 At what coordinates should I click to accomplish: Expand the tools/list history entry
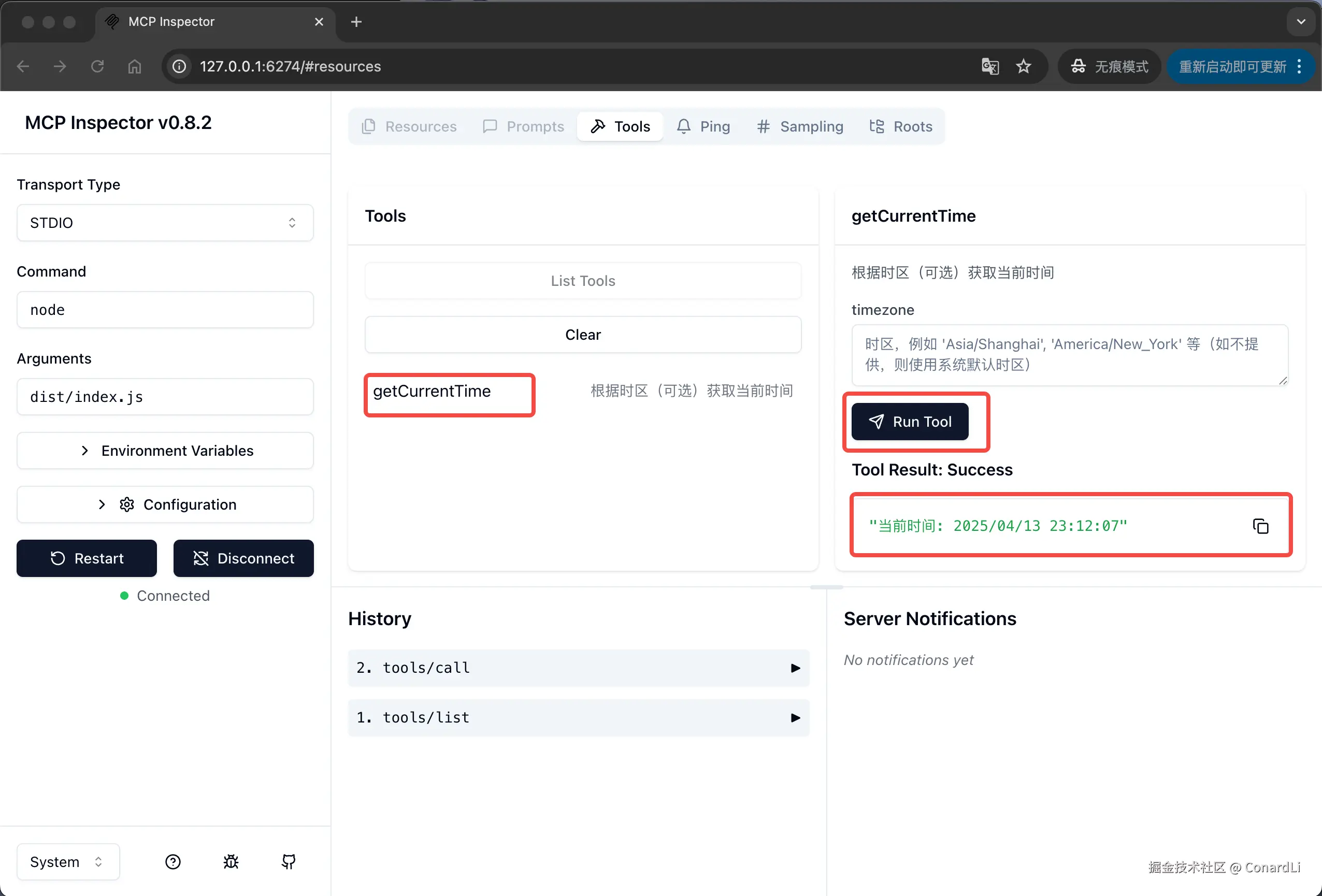(578, 717)
